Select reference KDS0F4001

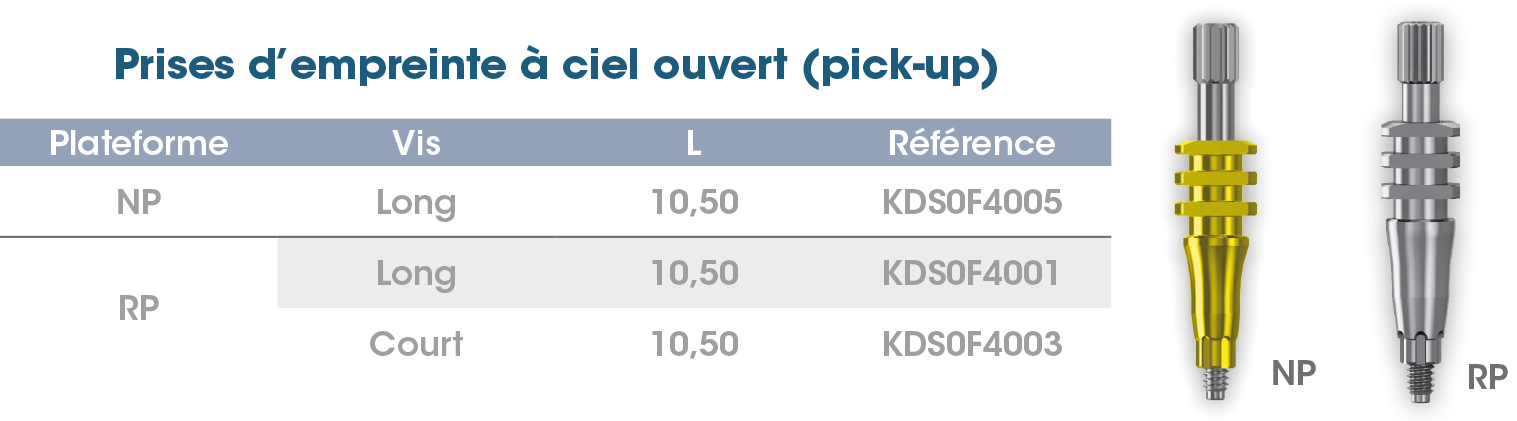click(971, 273)
